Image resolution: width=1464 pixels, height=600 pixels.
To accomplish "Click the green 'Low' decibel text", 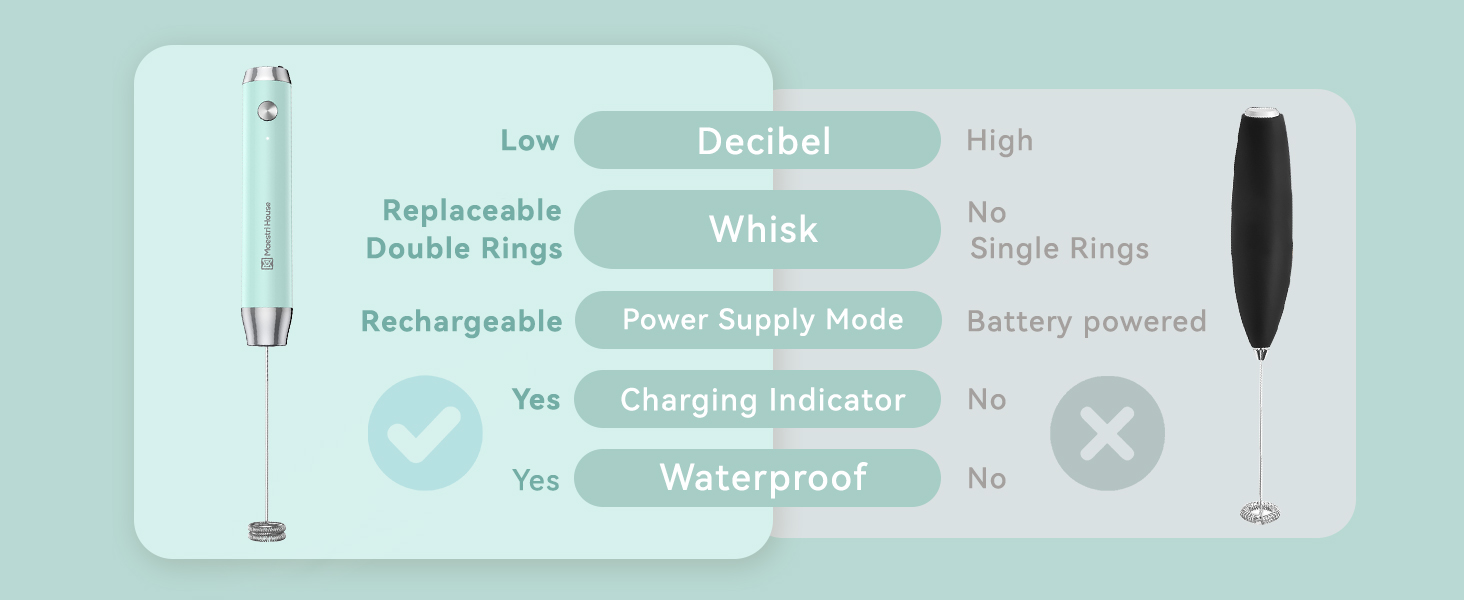I will tap(529, 141).
